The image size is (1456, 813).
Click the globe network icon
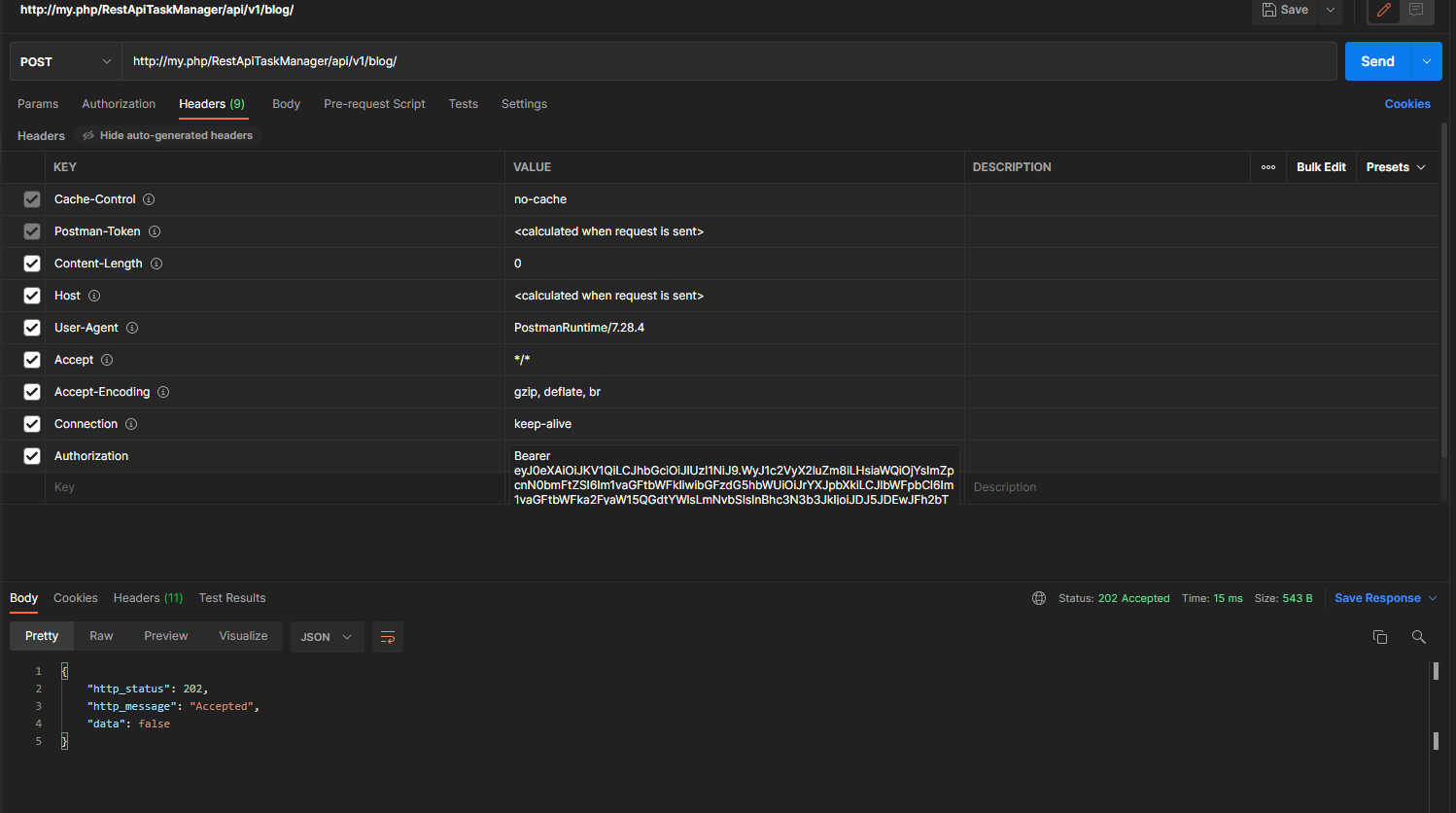point(1039,598)
